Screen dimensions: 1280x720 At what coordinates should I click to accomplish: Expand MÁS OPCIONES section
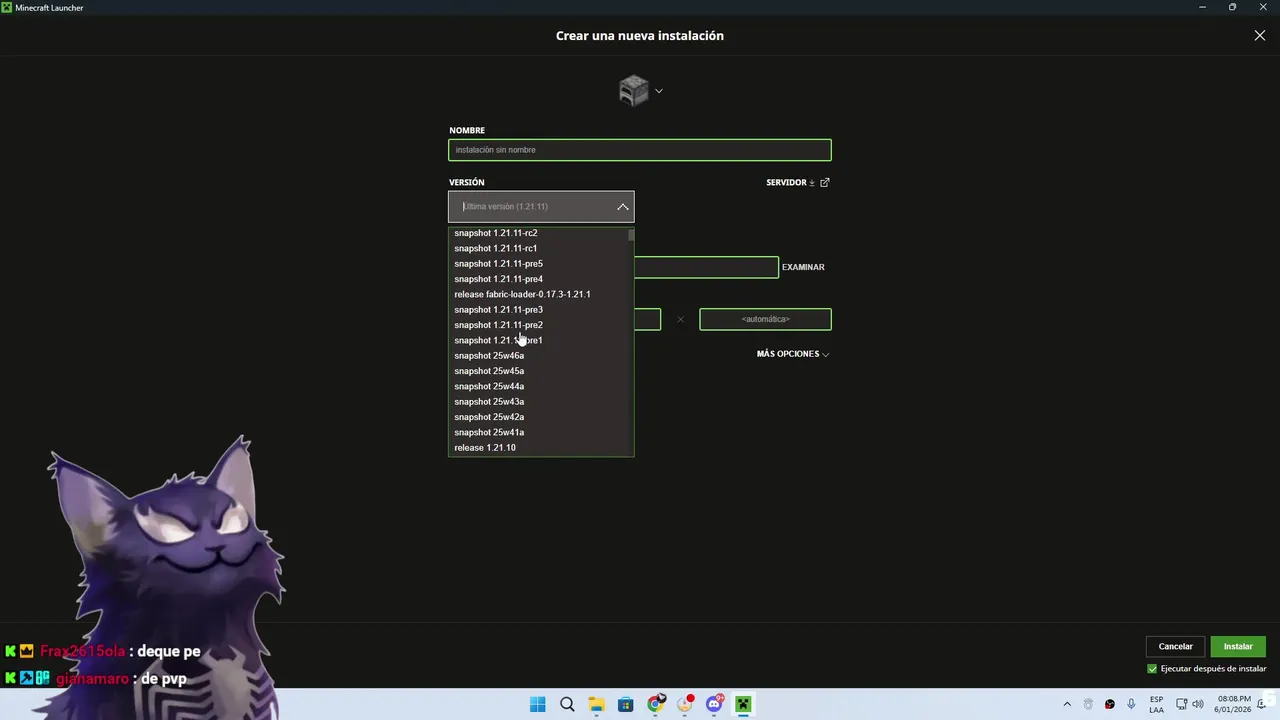[793, 354]
